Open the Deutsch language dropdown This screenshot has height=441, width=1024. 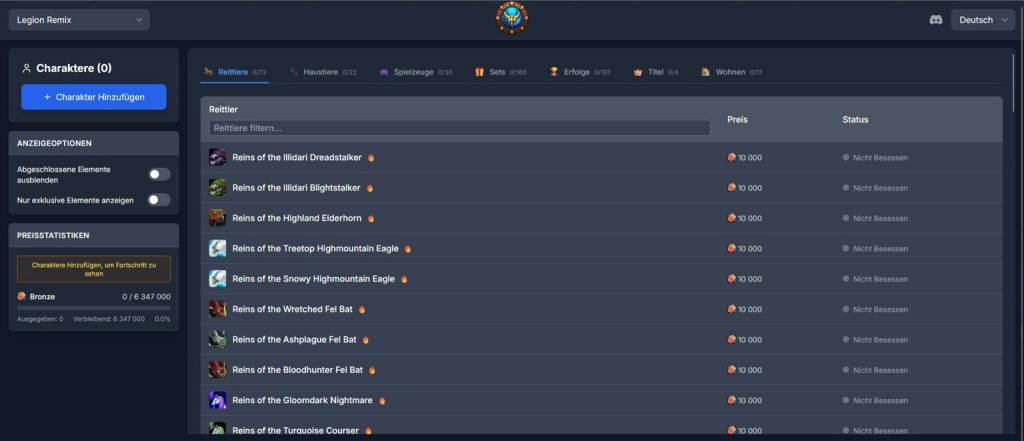coord(982,20)
